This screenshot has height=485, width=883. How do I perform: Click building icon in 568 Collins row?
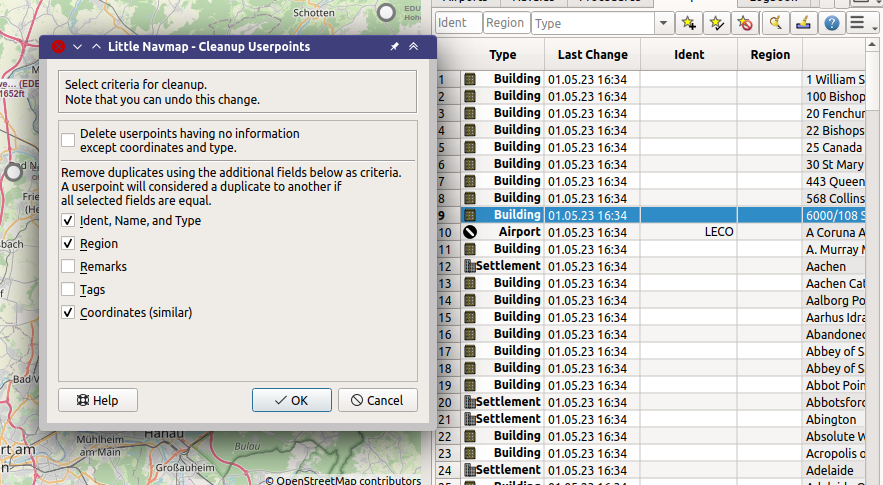[x=470, y=198]
